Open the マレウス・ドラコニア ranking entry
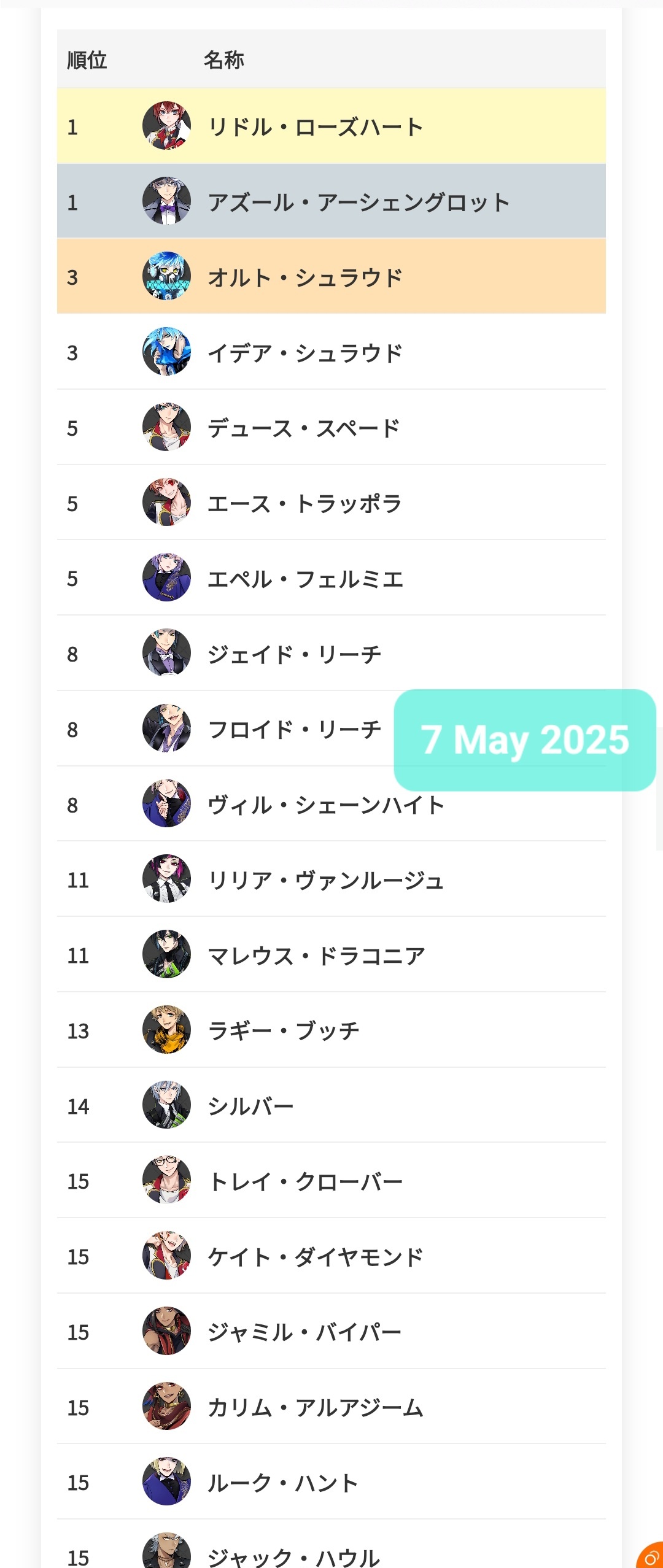This screenshot has width=663, height=1568. [x=331, y=954]
